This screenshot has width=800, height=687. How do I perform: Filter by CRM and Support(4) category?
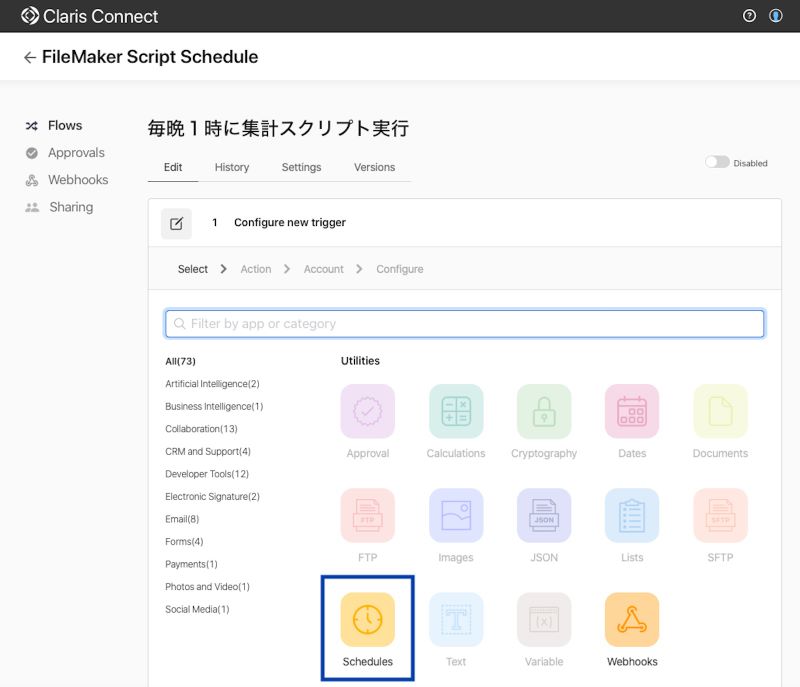pos(208,451)
